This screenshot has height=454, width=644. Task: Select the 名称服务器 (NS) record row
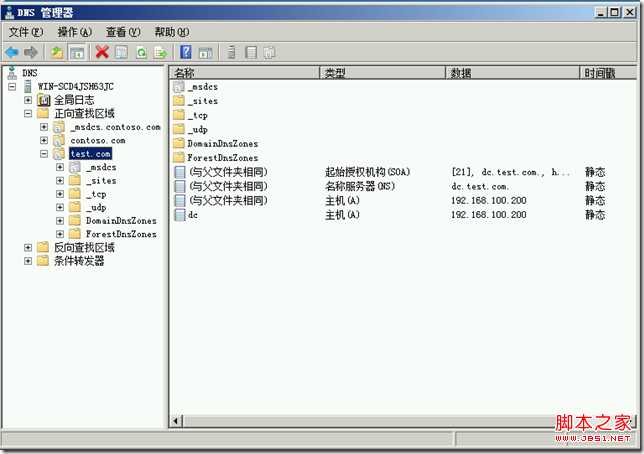click(x=389, y=186)
